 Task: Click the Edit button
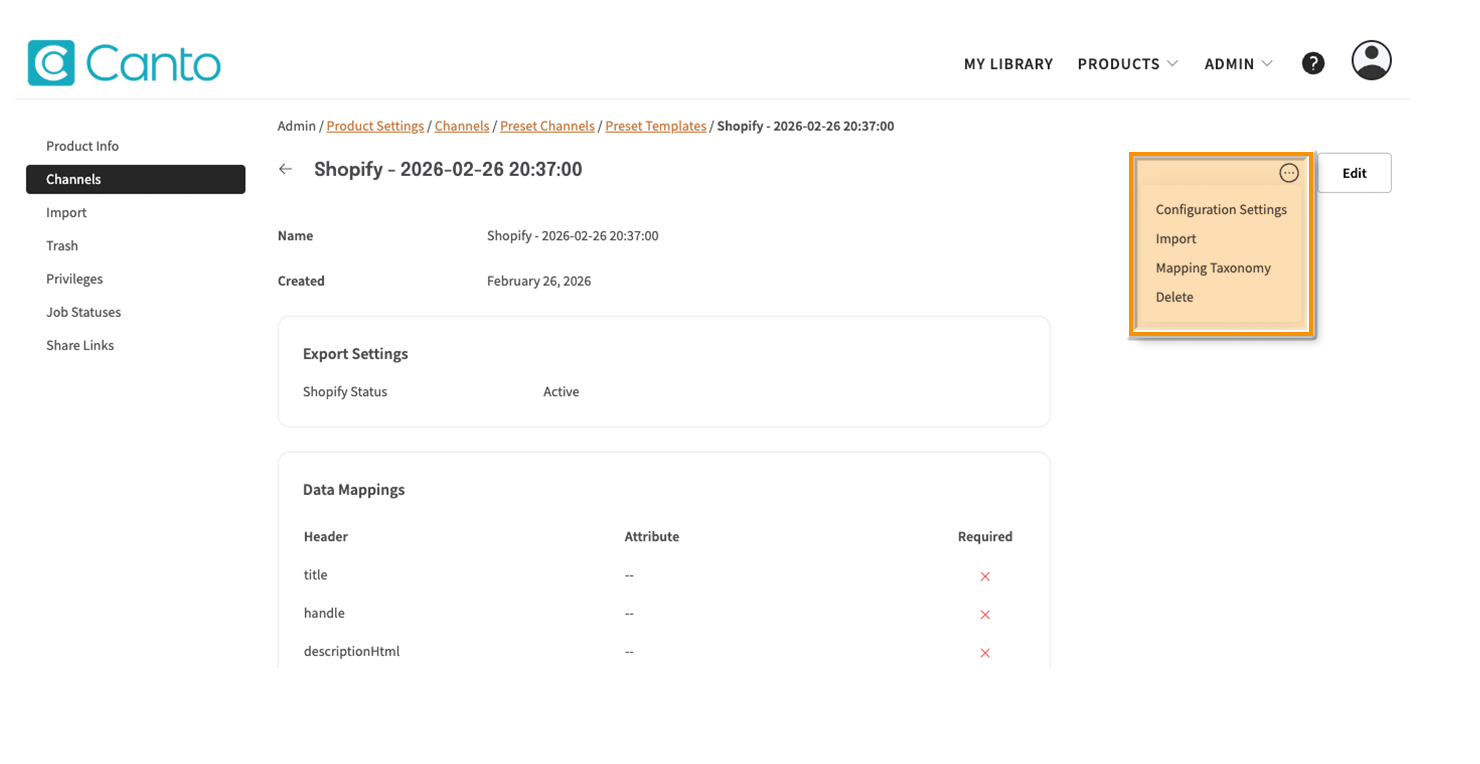point(1354,173)
